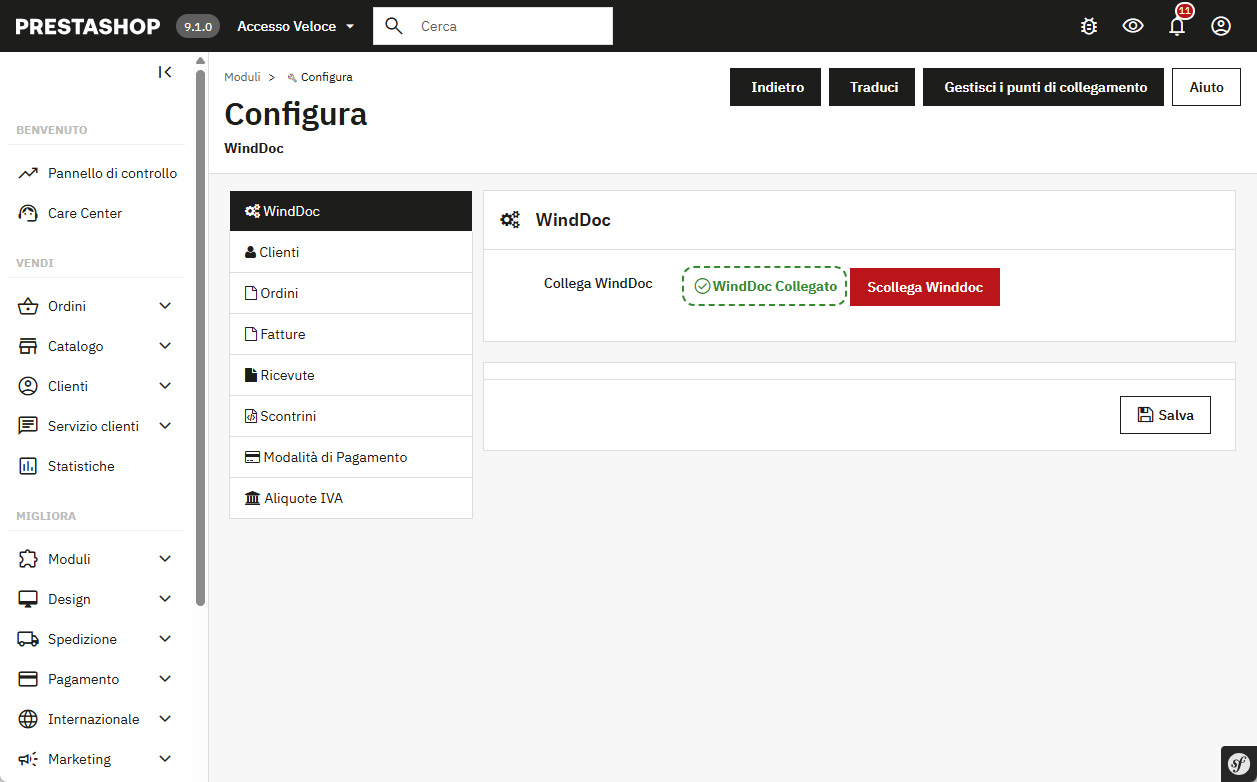The image size is (1257, 782).
Task: Click the search magnifier icon
Action: [394, 26]
